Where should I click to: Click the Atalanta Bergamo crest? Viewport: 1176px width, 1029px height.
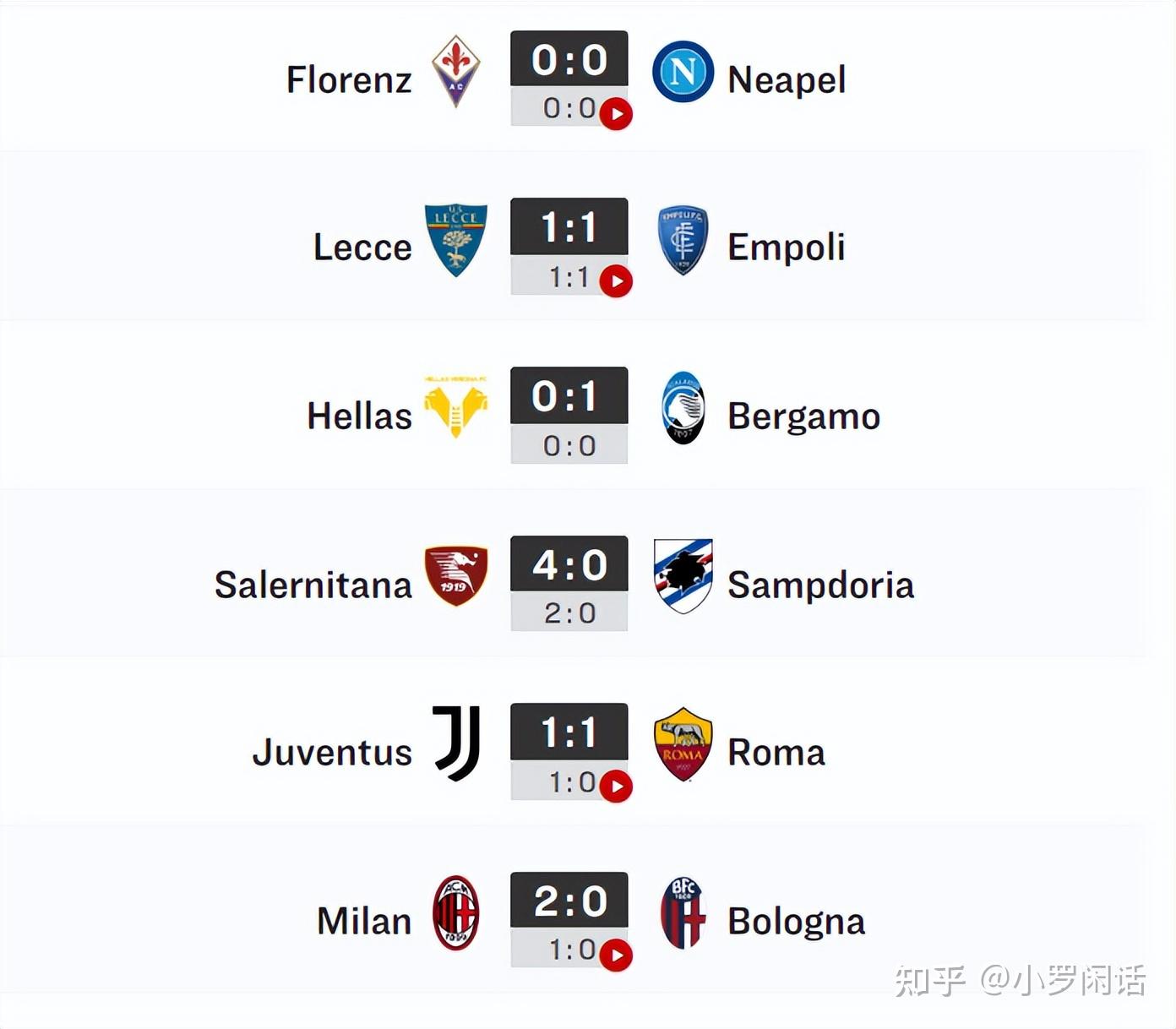(683, 408)
